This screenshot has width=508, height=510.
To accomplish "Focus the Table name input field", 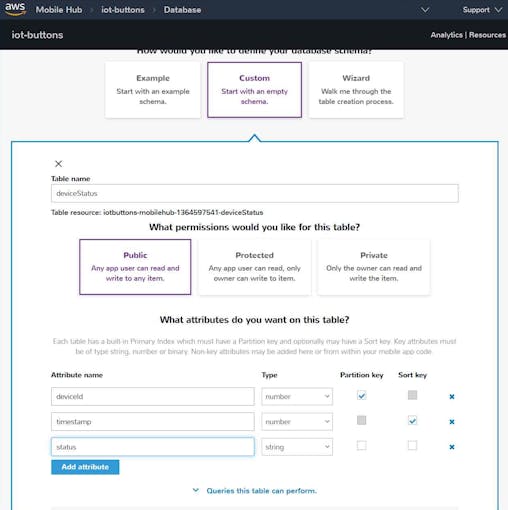I will pos(255,193).
